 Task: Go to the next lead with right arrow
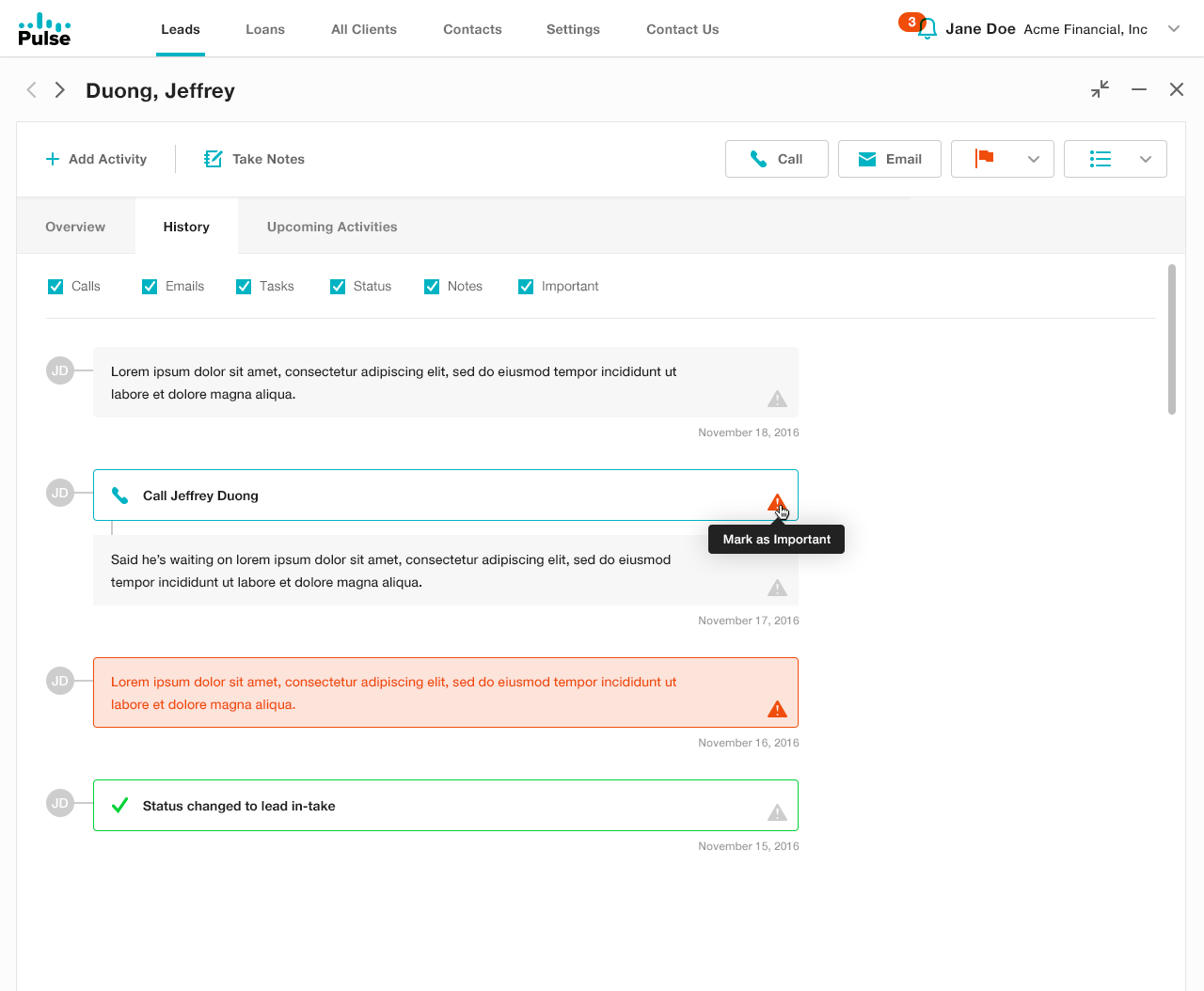[60, 89]
